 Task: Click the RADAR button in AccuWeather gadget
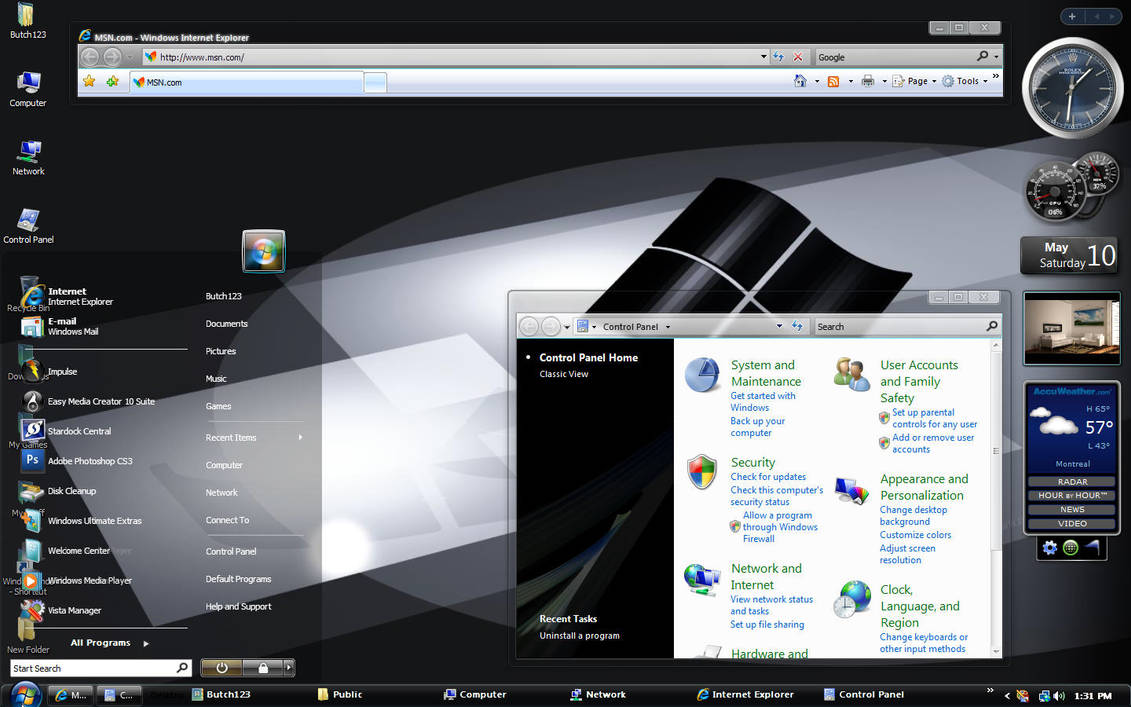tap(1072, 482)
